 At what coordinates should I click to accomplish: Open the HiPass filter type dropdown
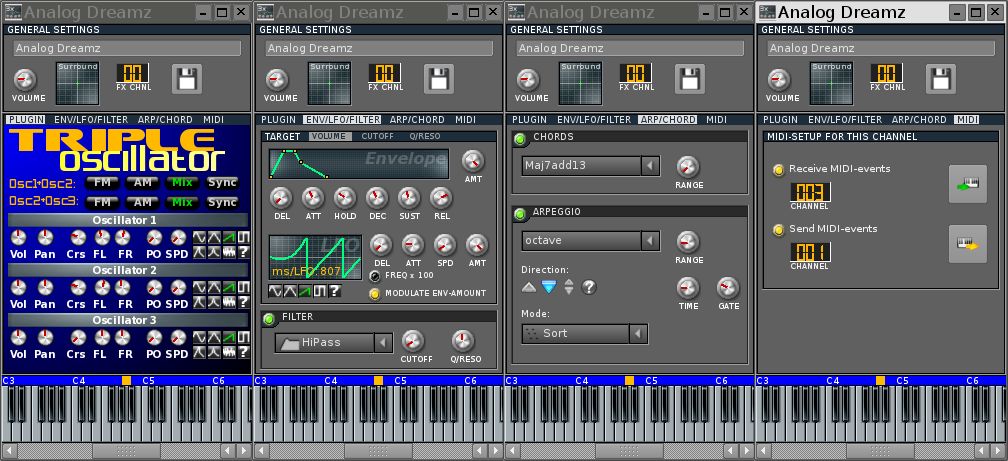pyautogui.click(x=334, y=343)
